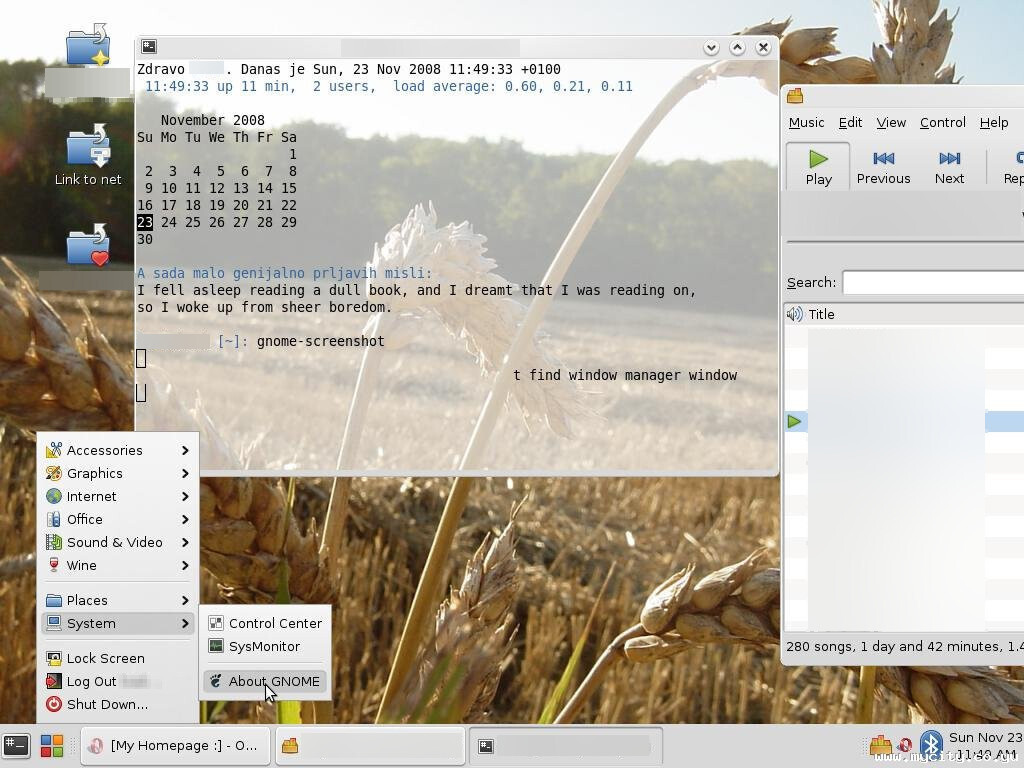The height and width of the screenshot is (768, 1024).
Task: Skip to the next track
Action: point(948,166)
